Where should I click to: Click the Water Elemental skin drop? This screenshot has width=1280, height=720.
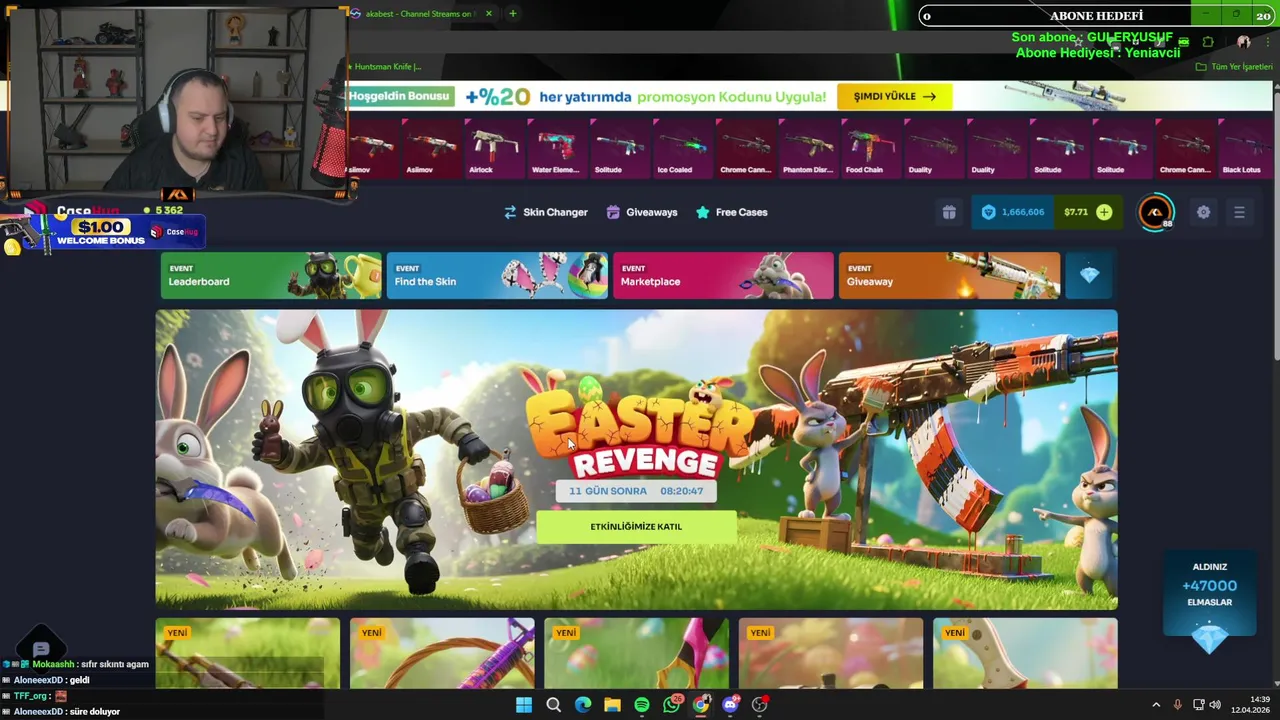coord(556,148)
